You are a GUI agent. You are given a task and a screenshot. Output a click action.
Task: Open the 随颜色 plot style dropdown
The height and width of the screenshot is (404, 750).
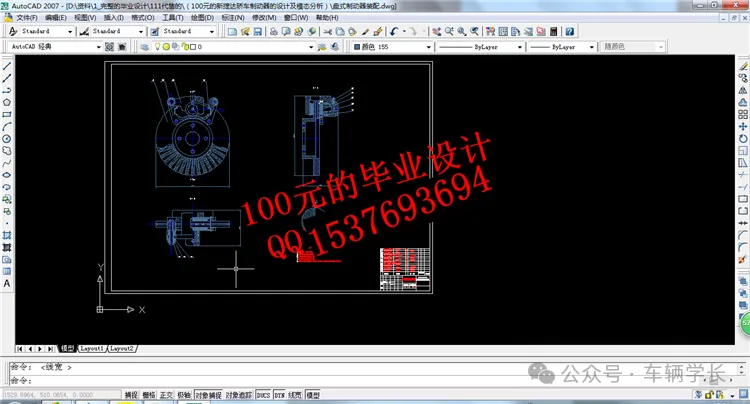pos(661,47)
